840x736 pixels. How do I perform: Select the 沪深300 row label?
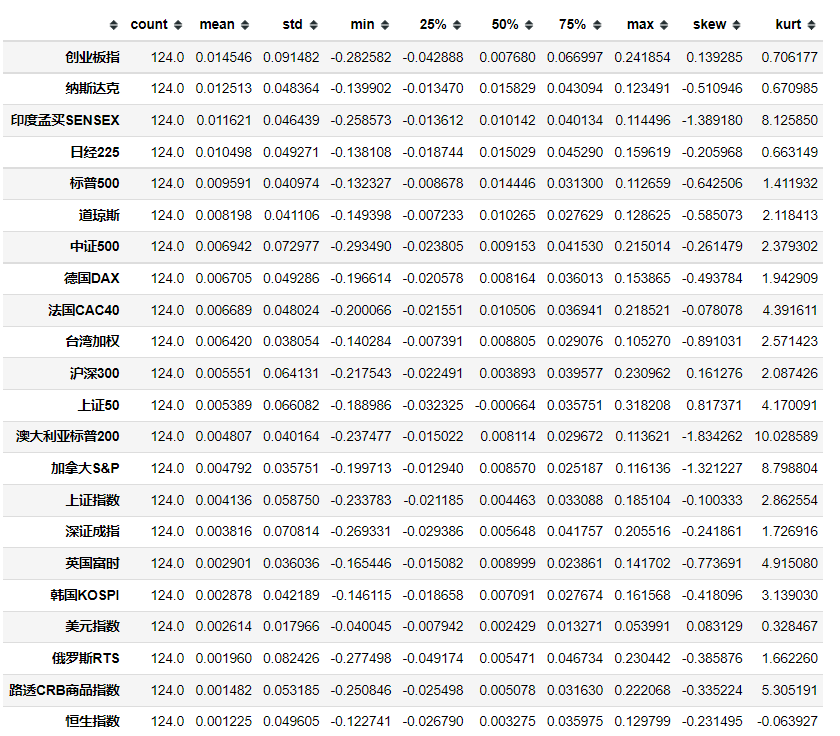pos(94,374)
